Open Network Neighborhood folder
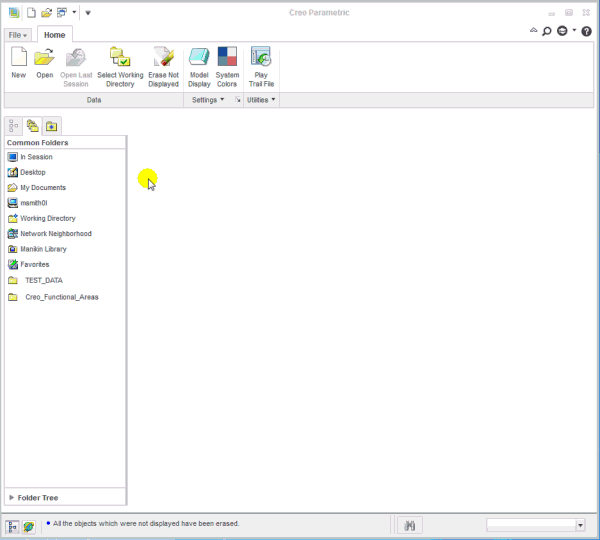 [x=49, y=233]
